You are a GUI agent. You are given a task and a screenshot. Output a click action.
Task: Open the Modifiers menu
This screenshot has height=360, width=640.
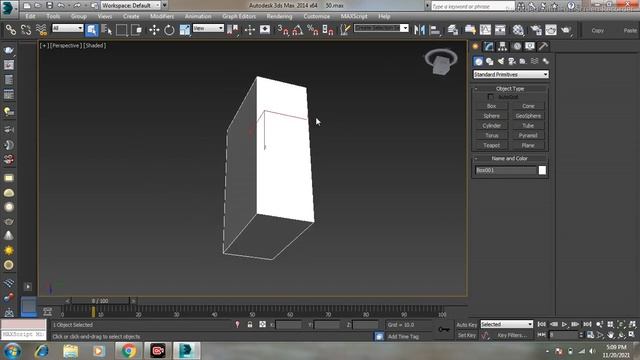(x=162, y=16)
